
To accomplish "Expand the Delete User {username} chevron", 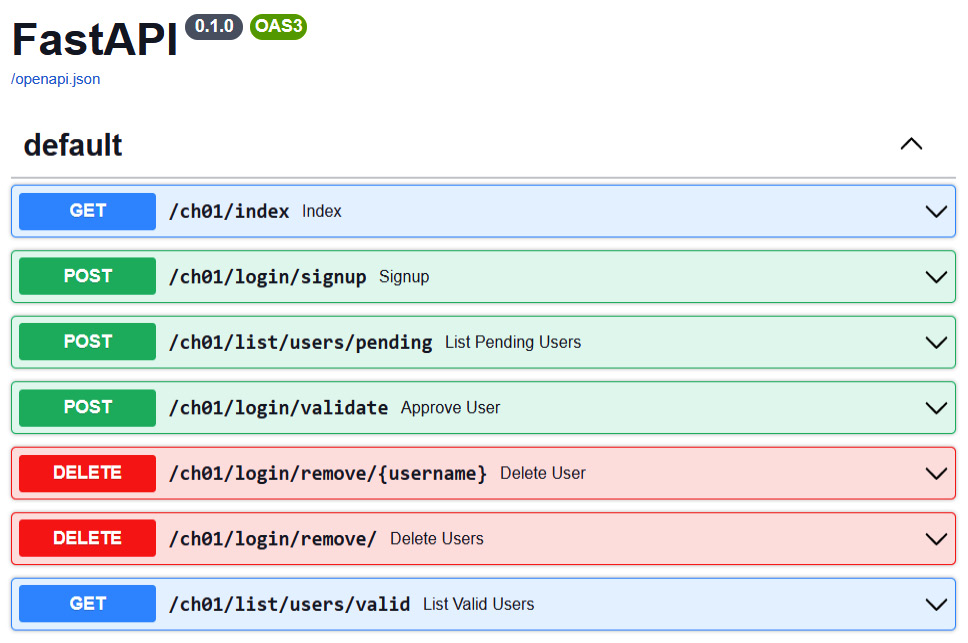I will pyautogui.click(x=936, y=473).
